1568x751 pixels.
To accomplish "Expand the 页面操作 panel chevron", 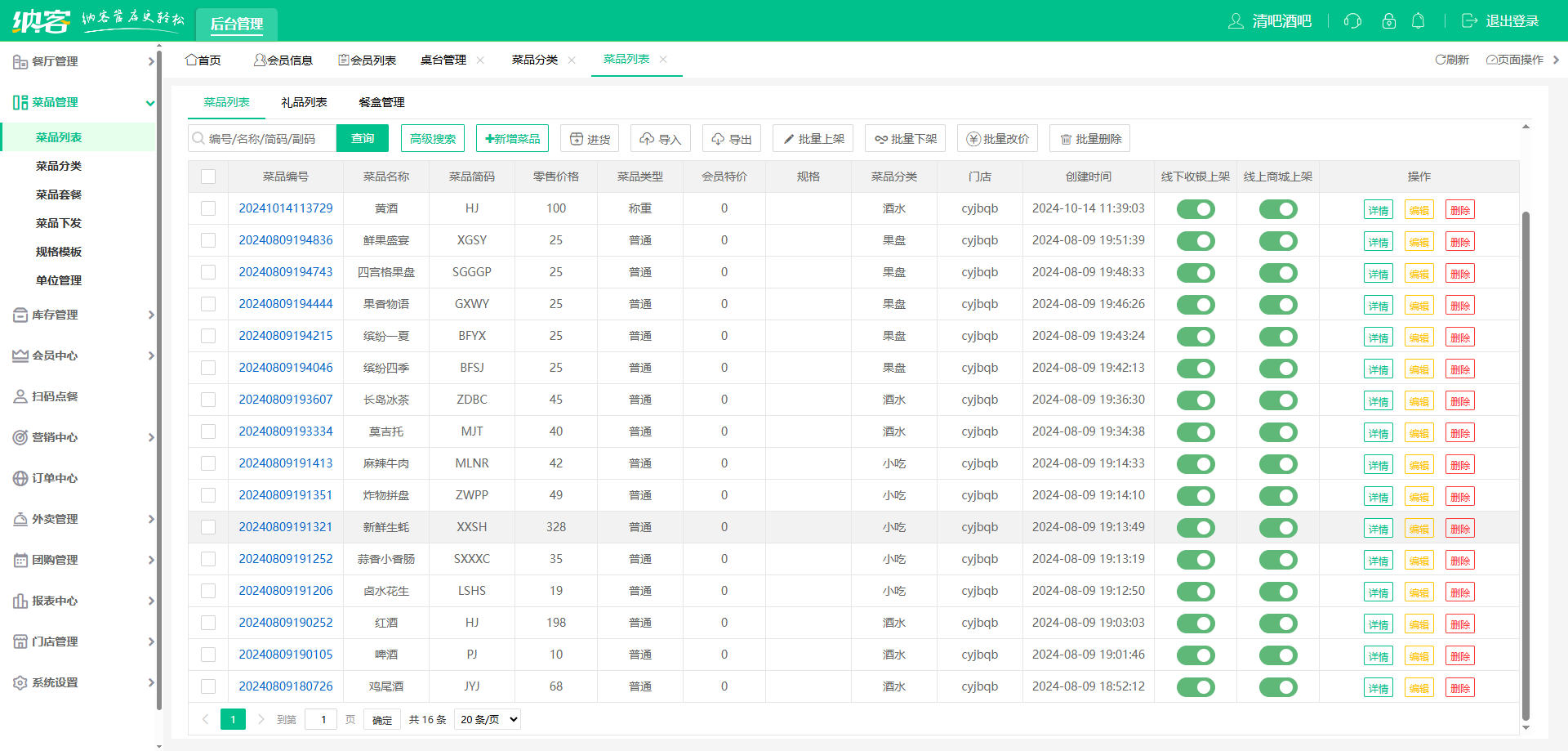I will (x=1557, y=60).
